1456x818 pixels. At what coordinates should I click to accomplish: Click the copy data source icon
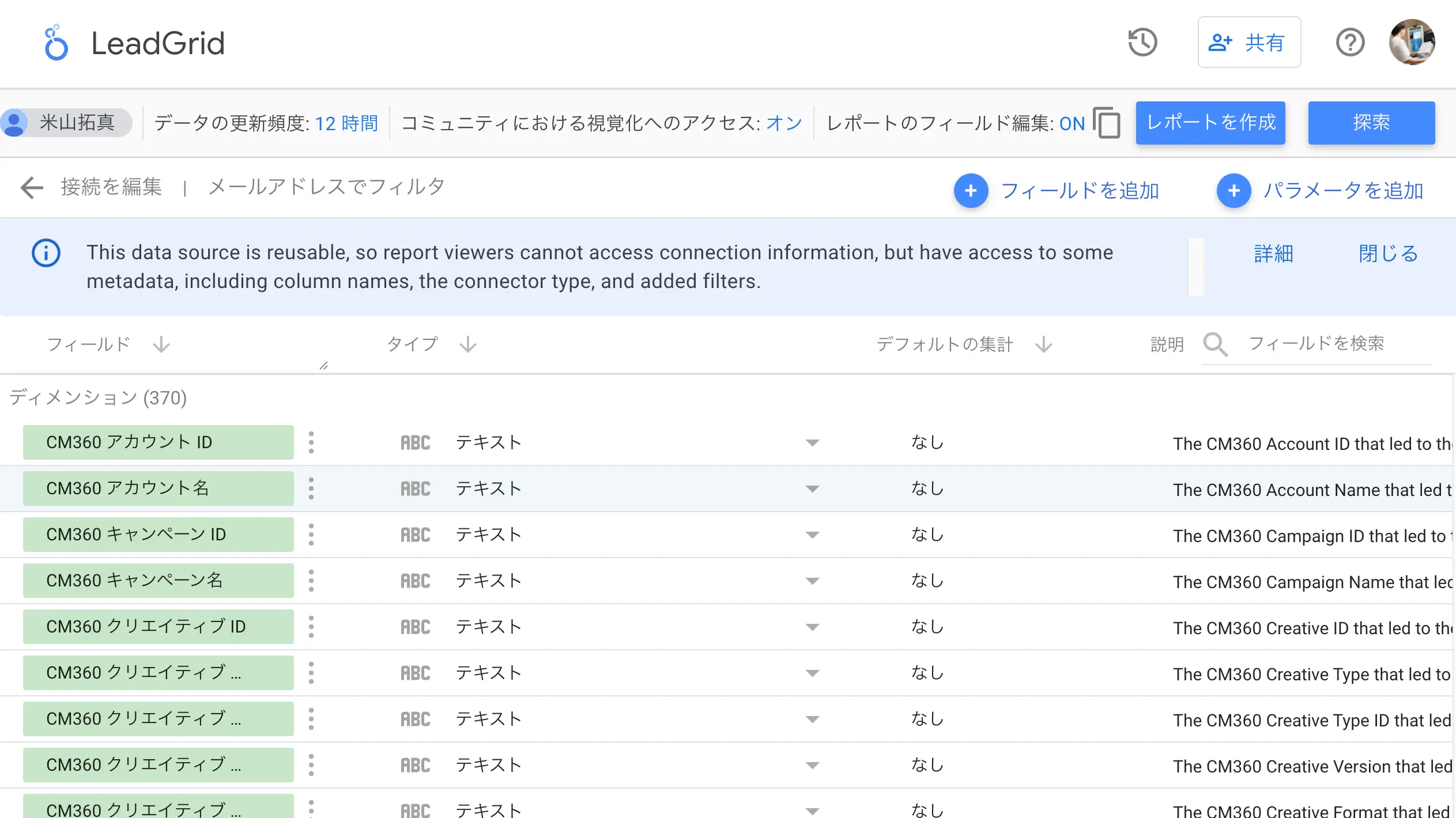(1107, 123)
